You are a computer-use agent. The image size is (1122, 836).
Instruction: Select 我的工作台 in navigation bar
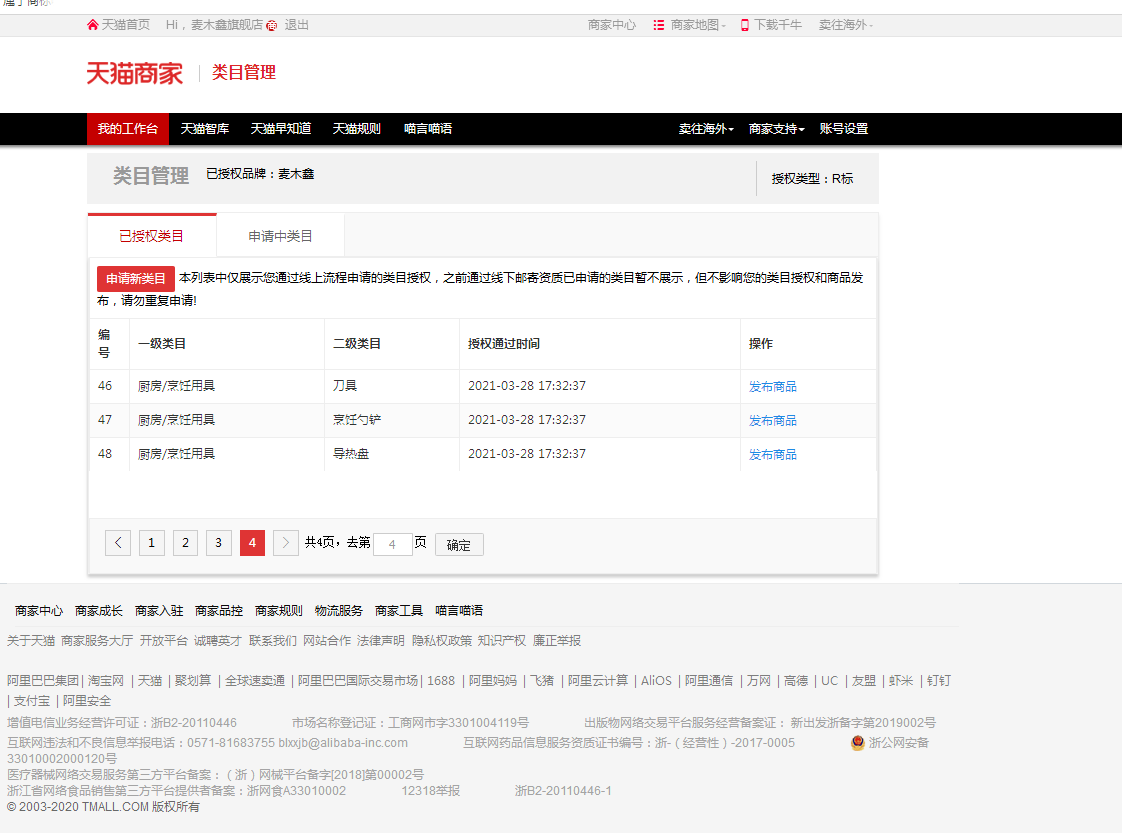[128, 129]
